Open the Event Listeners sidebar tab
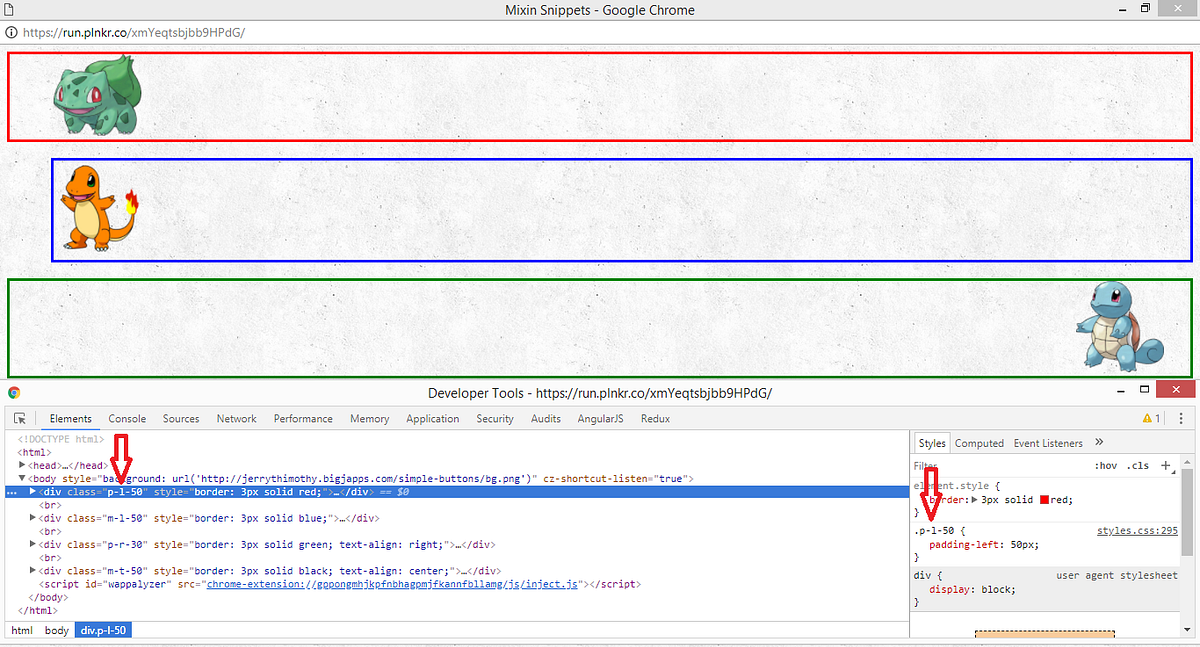1200x647 pixels. click(1048, 443)
